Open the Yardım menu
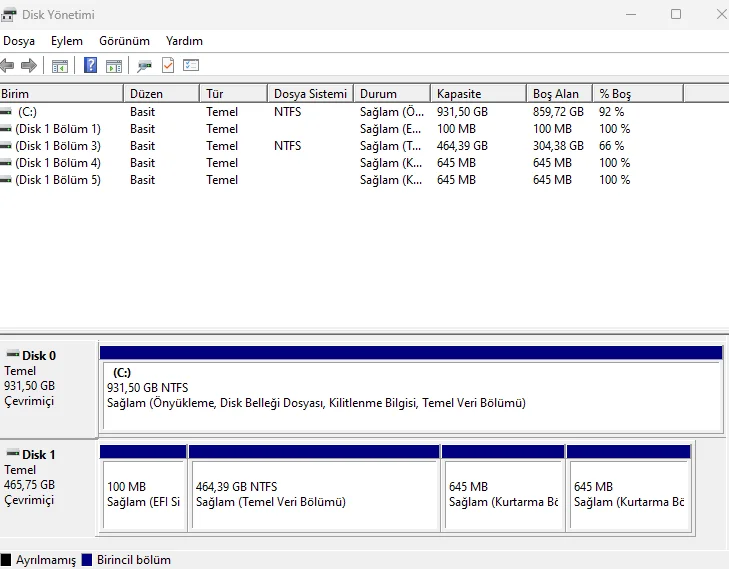The width and height of the screenshot is (729, 569). click(x=184, y=41)
